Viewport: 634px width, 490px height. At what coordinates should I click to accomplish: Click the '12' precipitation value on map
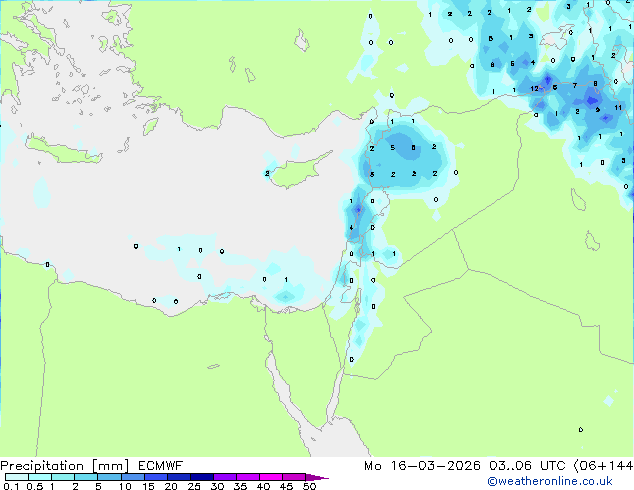point(535,89)
